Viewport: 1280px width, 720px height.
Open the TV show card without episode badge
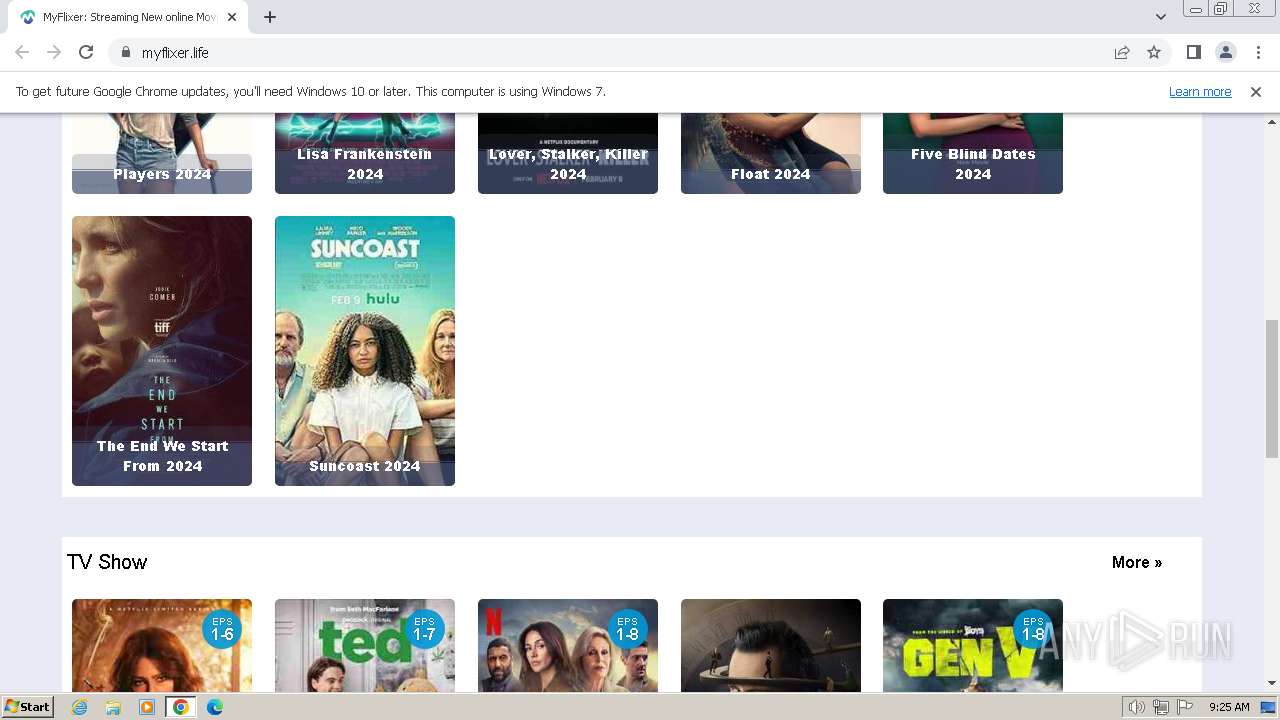point(771,646)
